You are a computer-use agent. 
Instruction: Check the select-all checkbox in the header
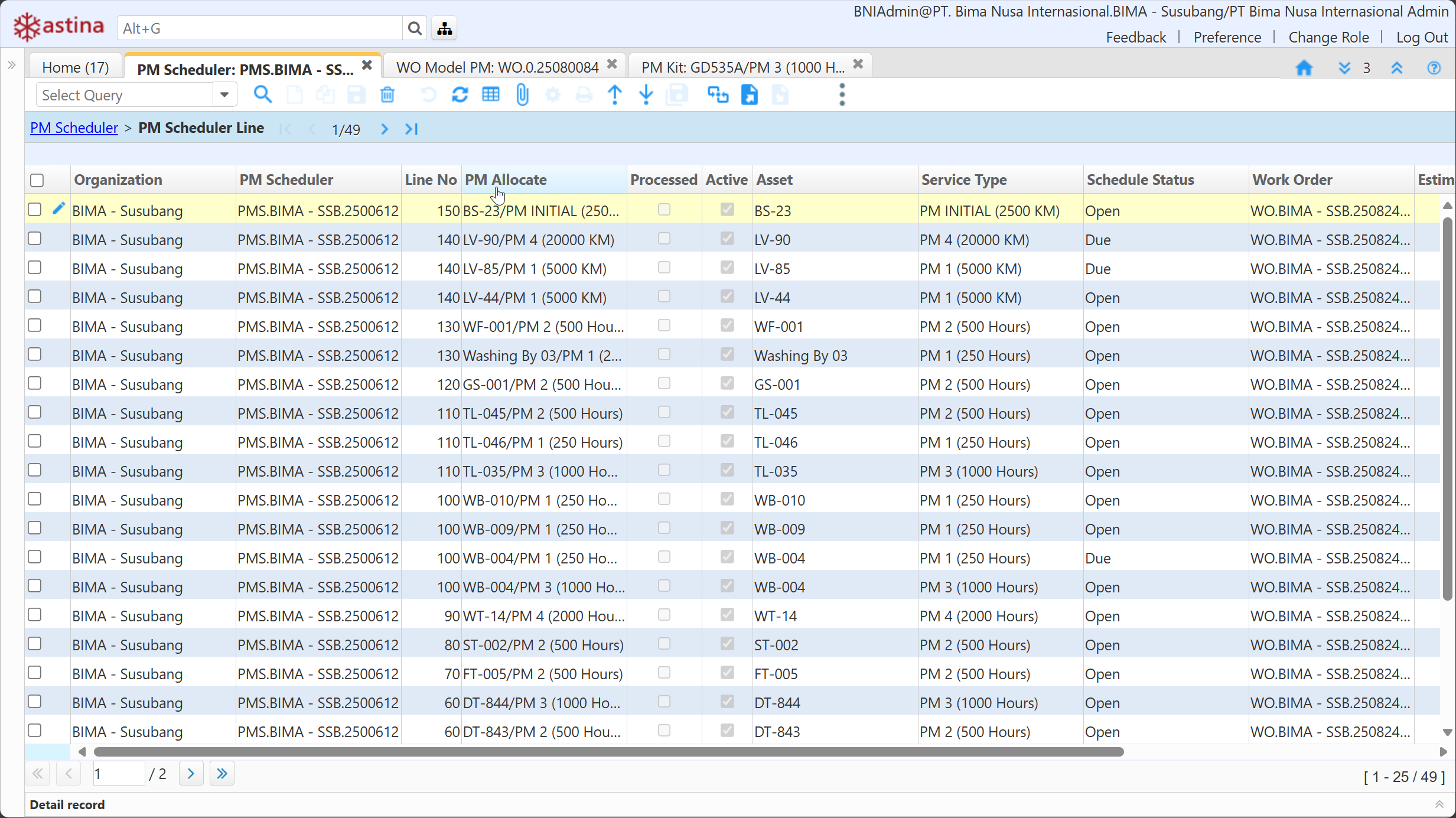tap(37, 180)
